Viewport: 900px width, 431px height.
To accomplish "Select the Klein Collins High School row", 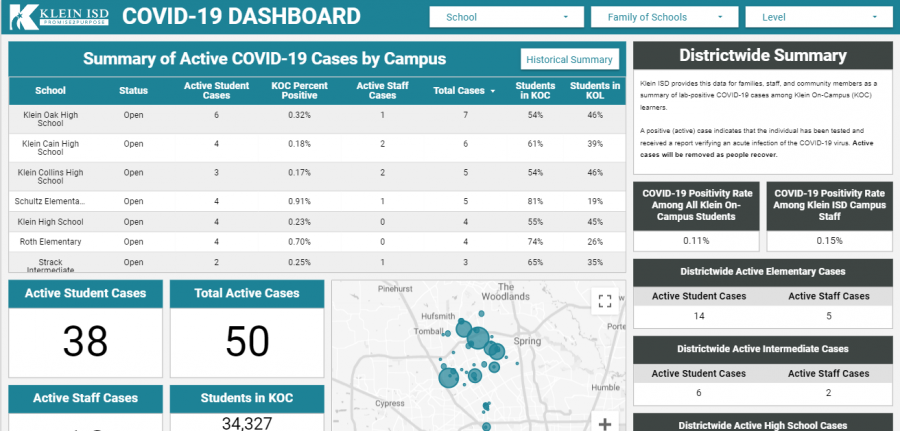I will click(x=317, y=176).
